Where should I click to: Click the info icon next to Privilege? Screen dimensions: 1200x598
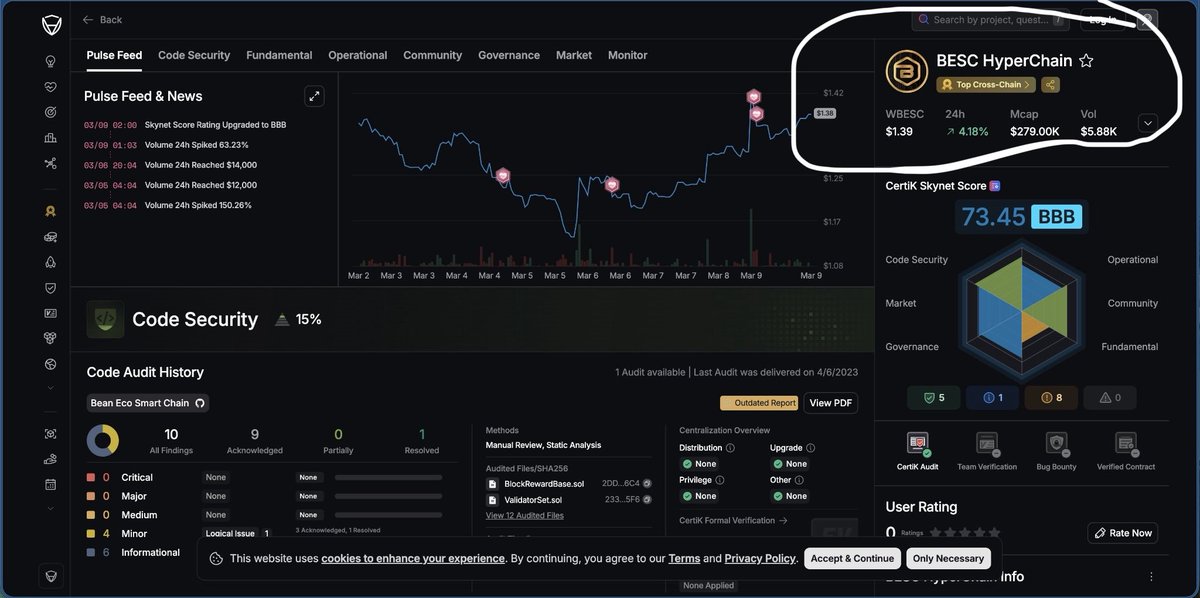[x=720, y=480]
